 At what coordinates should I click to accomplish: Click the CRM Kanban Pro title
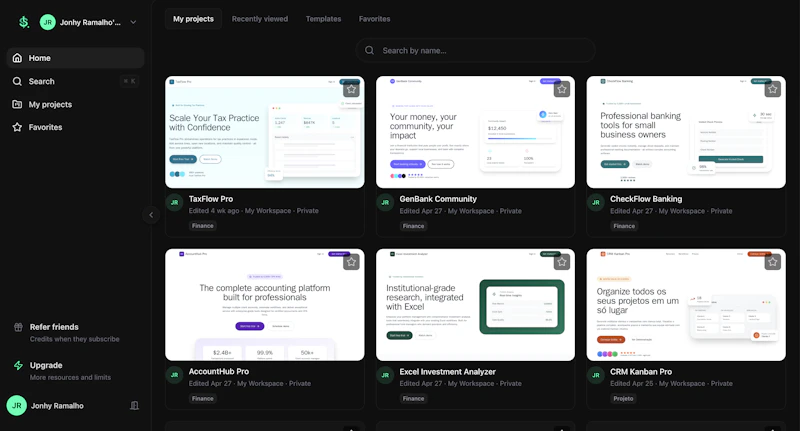641,372
